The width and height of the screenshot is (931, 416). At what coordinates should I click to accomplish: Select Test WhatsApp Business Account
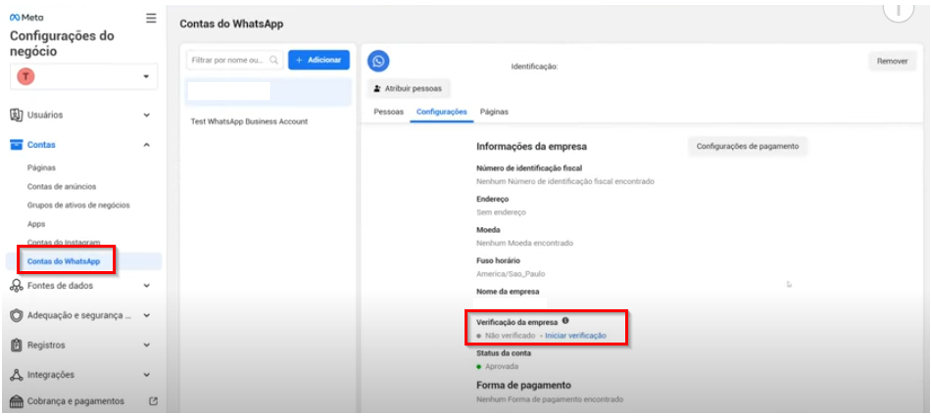tap(249, 121)
